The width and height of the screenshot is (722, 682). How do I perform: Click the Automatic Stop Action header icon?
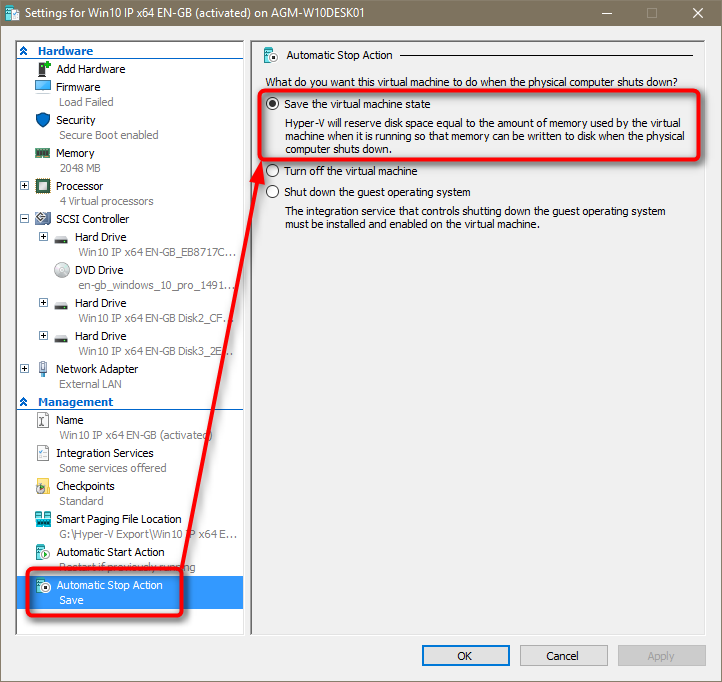click(x=271, y=55)
